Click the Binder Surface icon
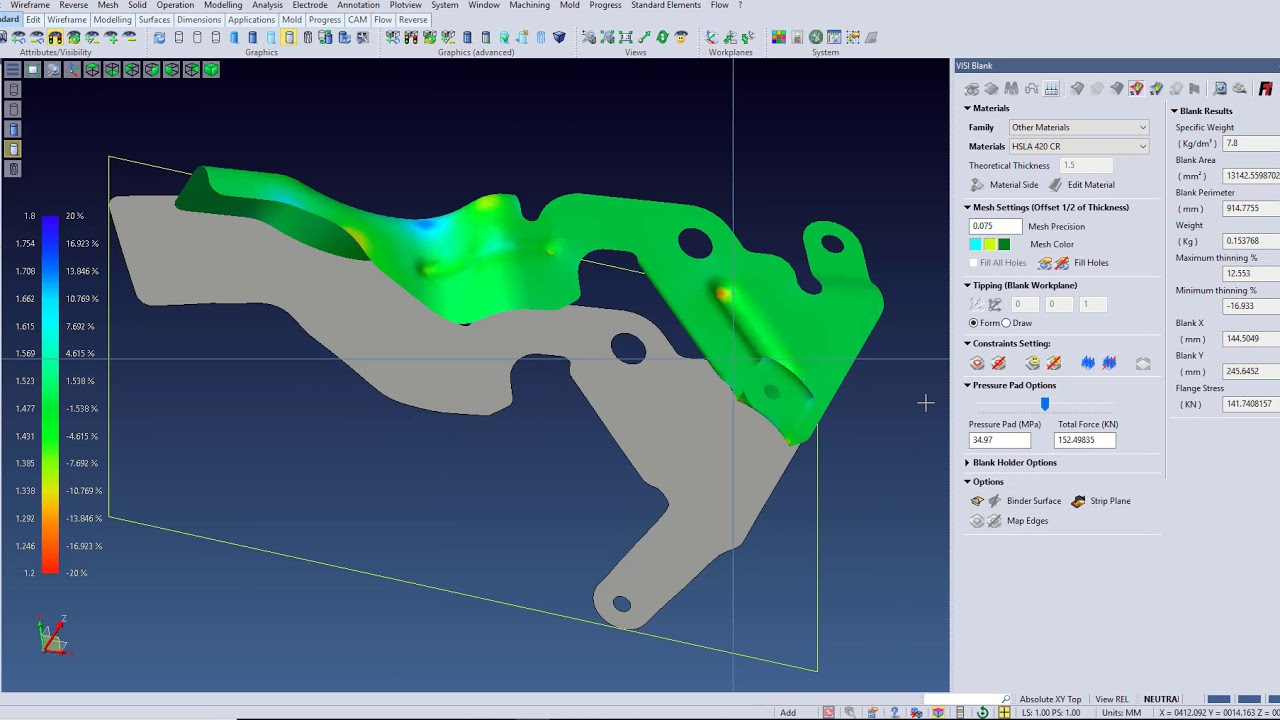Viewport: 1280px width, 720px height. 977,501
